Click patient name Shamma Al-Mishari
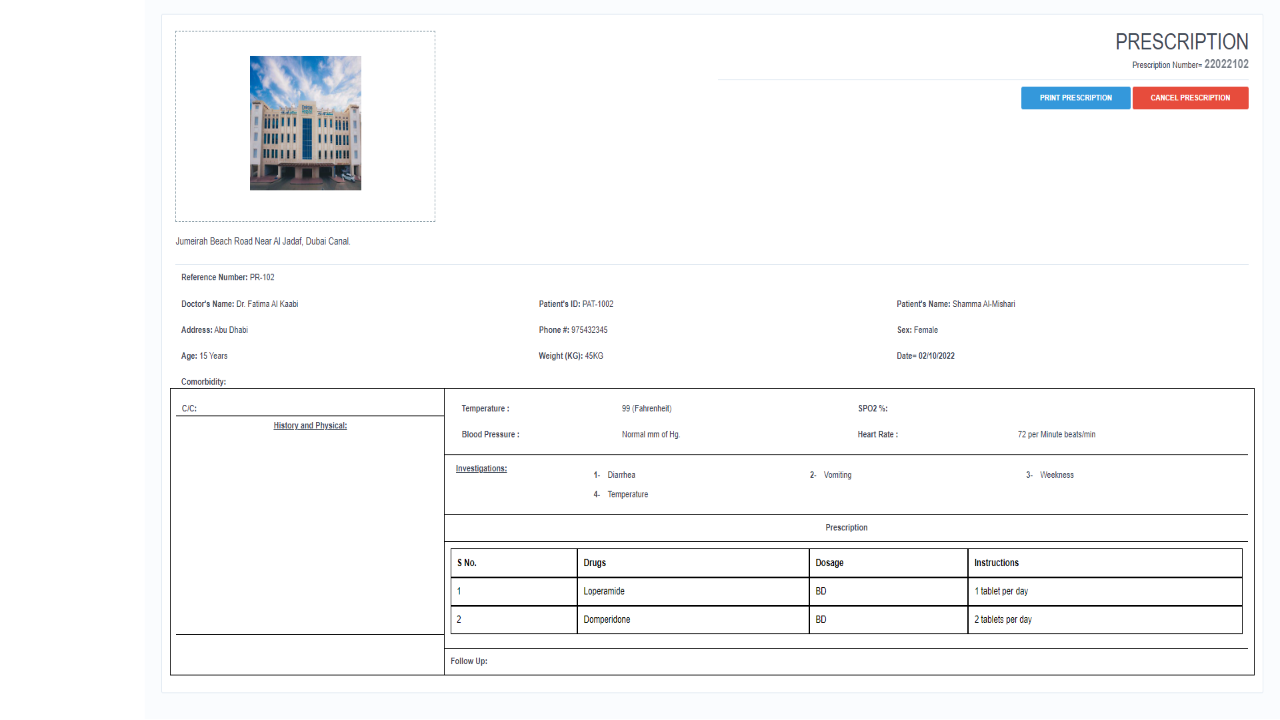 977,304
